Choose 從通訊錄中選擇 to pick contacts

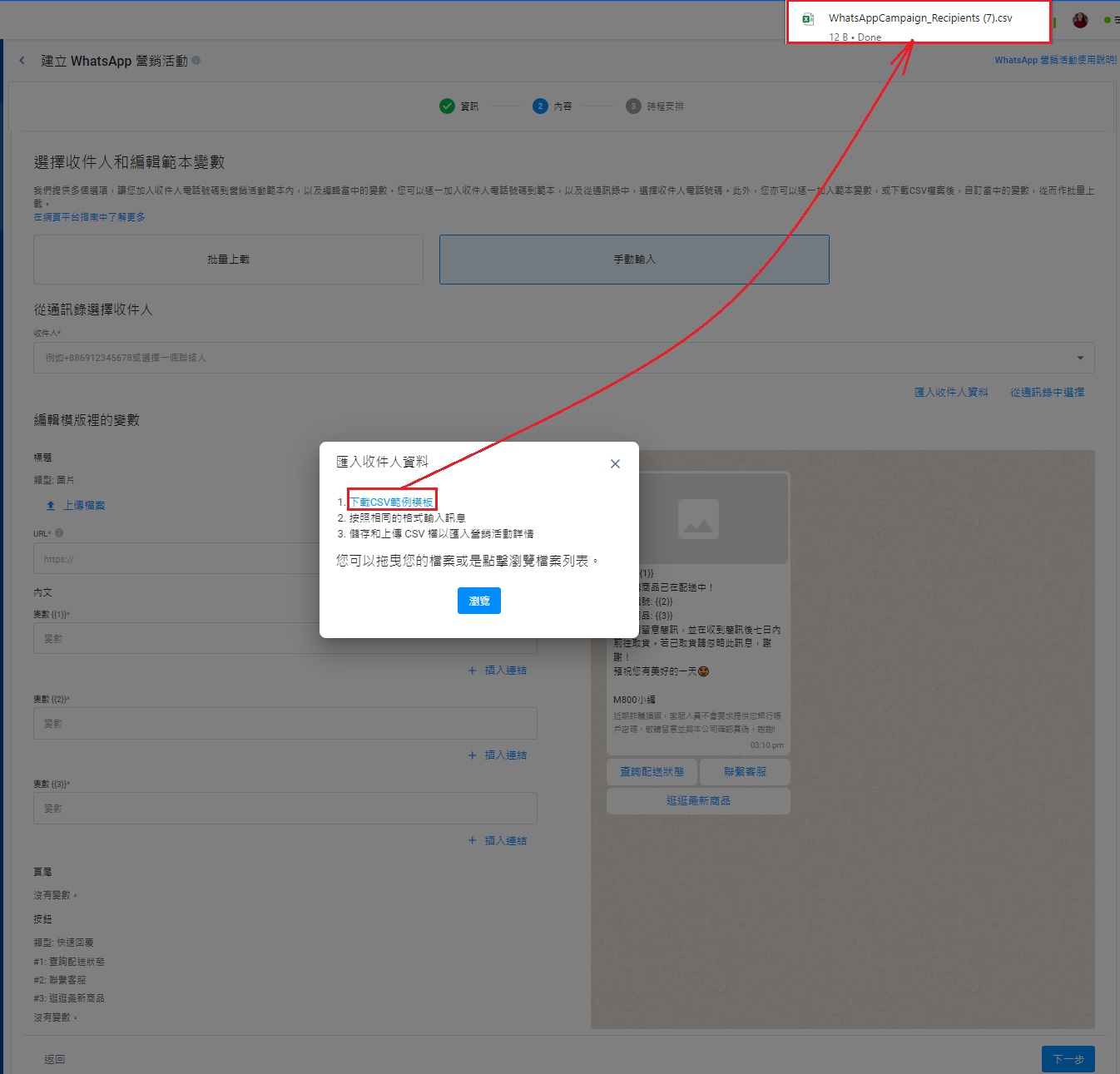[1047, 392]
